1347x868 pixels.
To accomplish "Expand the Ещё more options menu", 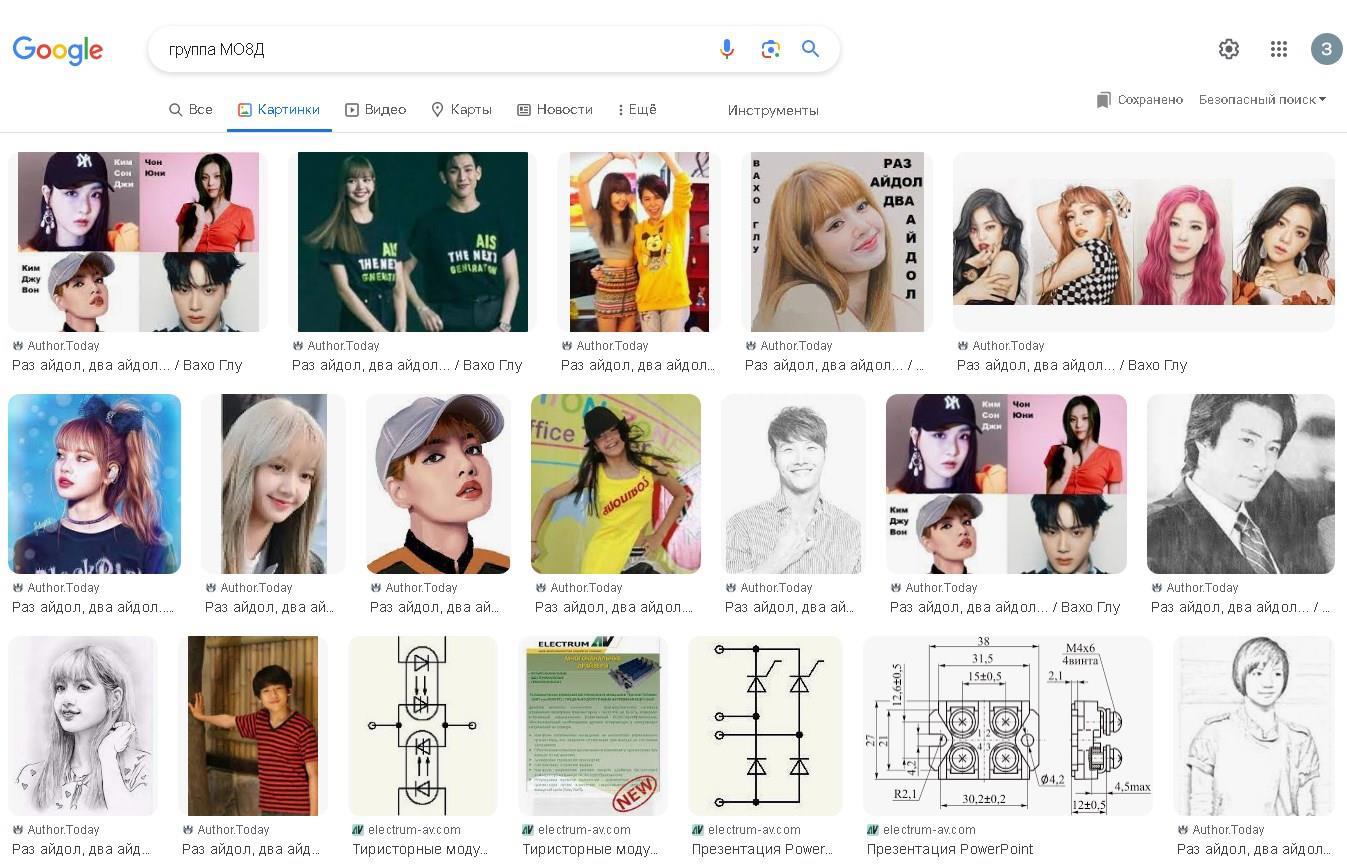I will 637,110.
